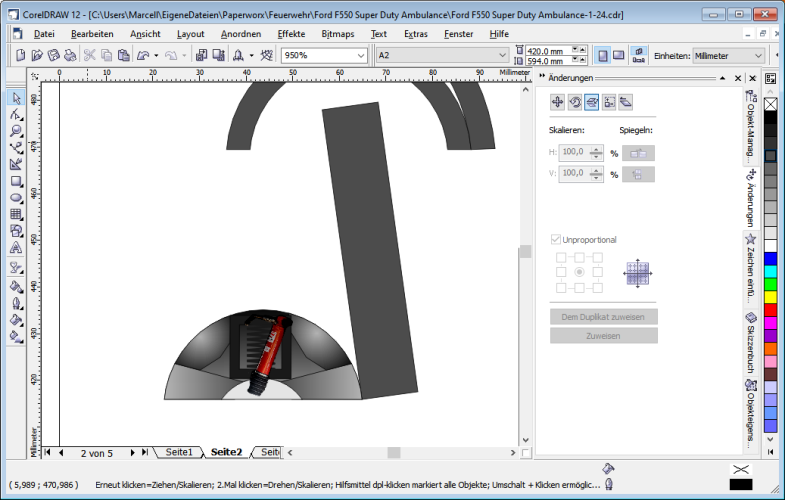This screenshot has height=500, width=785.
Task: Switch to Skew transform mode
Action: pos(626,102)
